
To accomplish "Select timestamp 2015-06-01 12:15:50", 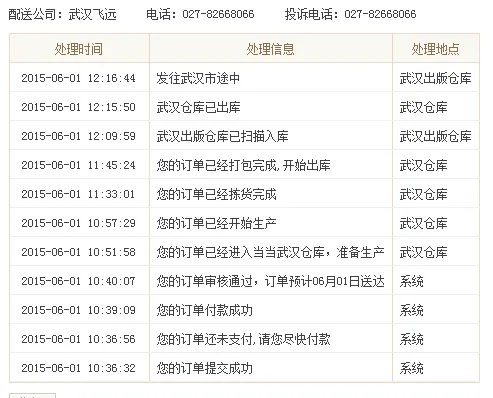I will tap(79, 107).
